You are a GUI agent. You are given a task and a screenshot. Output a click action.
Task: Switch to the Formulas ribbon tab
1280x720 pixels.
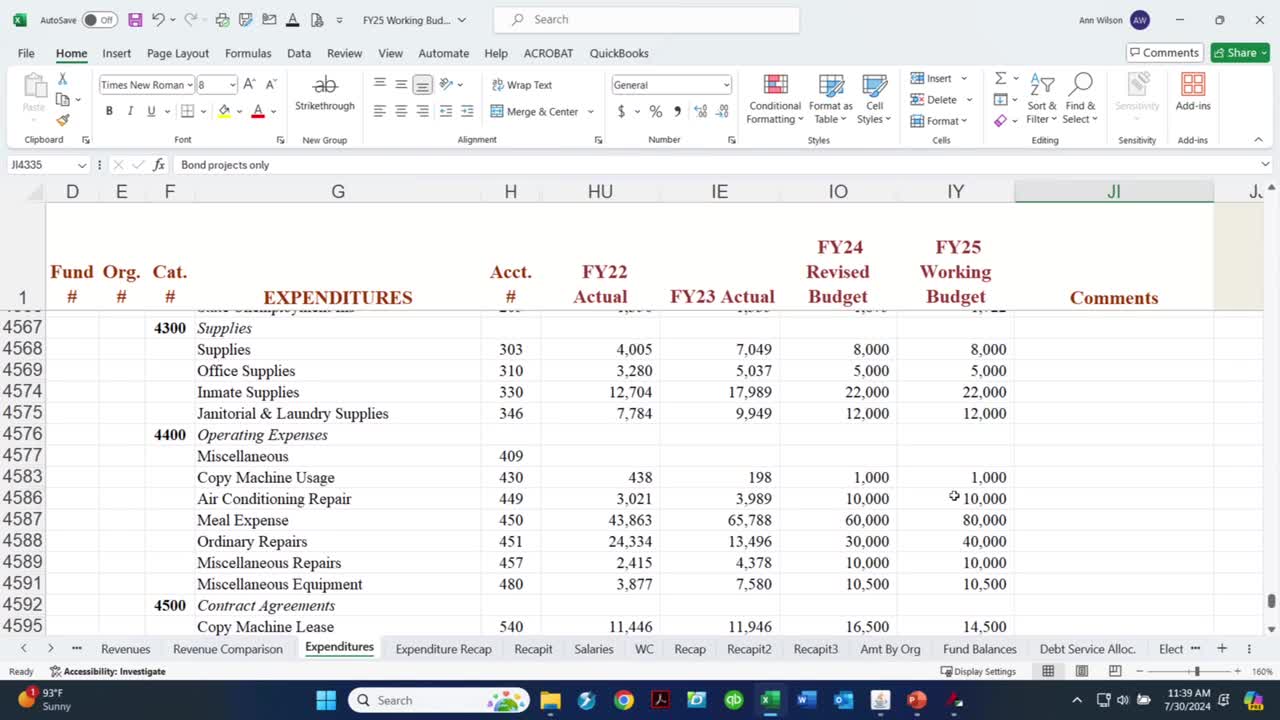[x=247, y=53]
